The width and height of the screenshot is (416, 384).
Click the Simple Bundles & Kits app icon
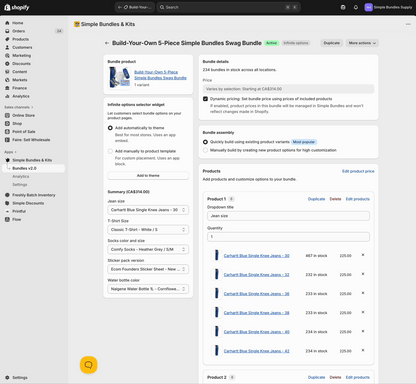[77, 24]
